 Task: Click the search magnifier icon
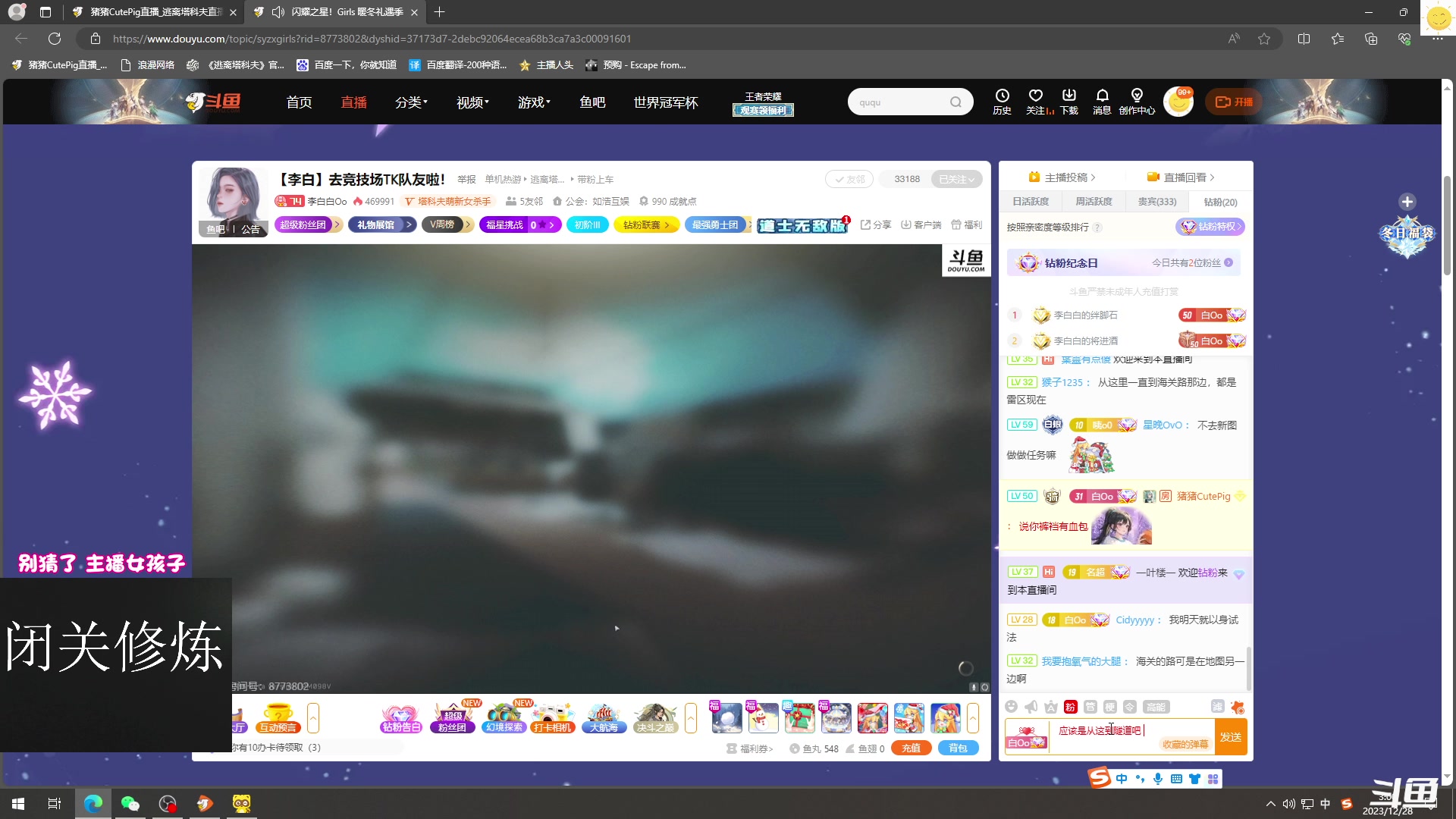point(955,102)
